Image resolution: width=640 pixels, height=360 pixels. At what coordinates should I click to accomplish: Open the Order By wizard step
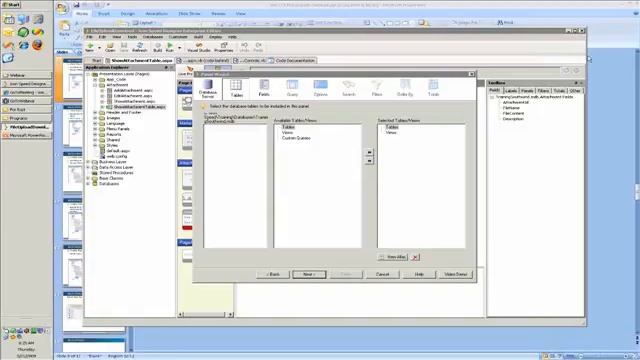(405, 88)
